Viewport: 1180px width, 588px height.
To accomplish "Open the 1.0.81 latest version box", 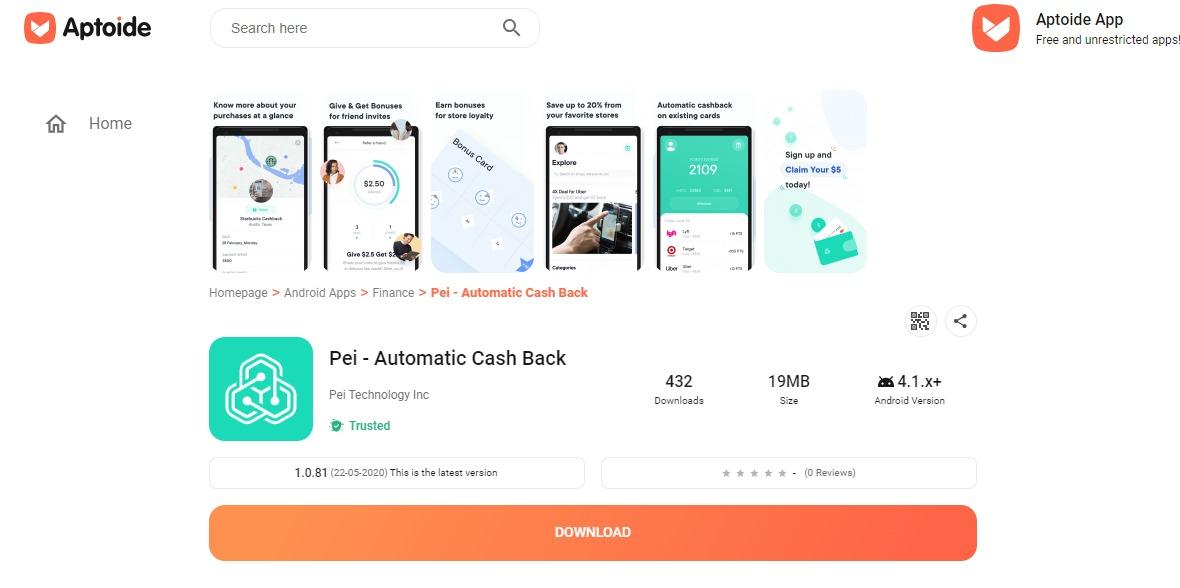I will coord(397,473).
